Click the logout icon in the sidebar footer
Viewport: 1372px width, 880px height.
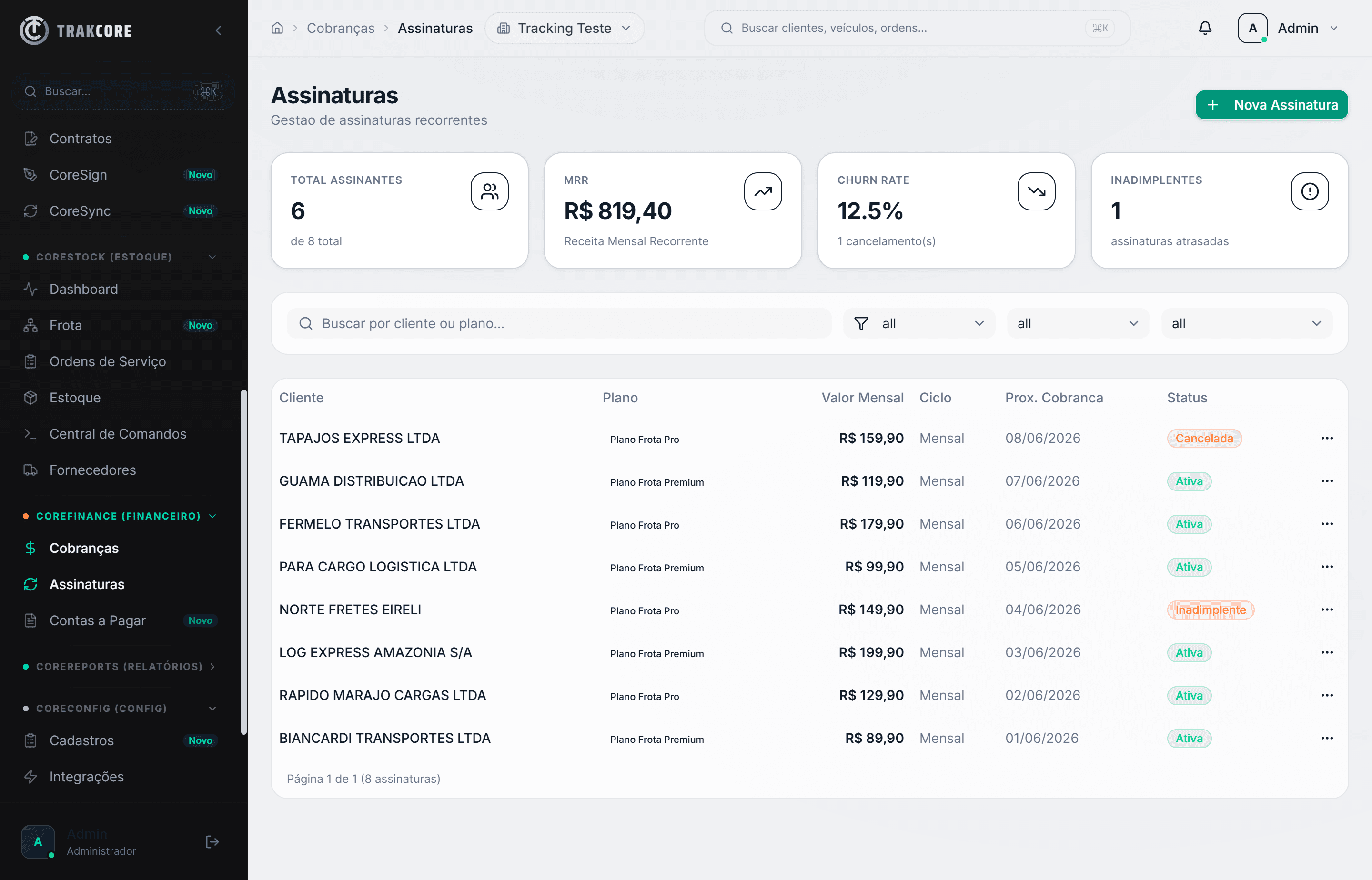(x=212, y=842)
